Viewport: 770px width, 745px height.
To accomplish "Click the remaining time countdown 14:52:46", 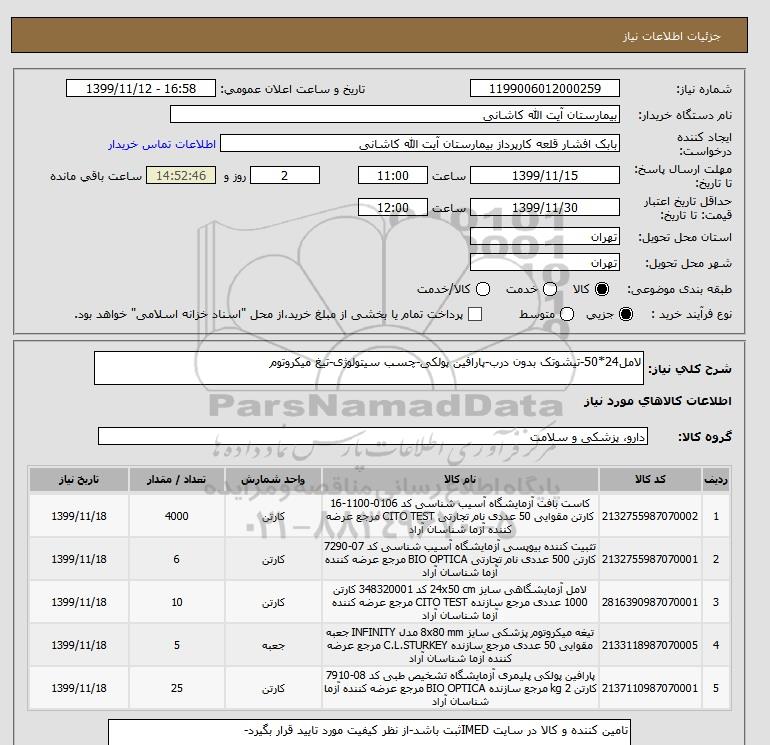I will pyautogui.click(x=181, y=175).
